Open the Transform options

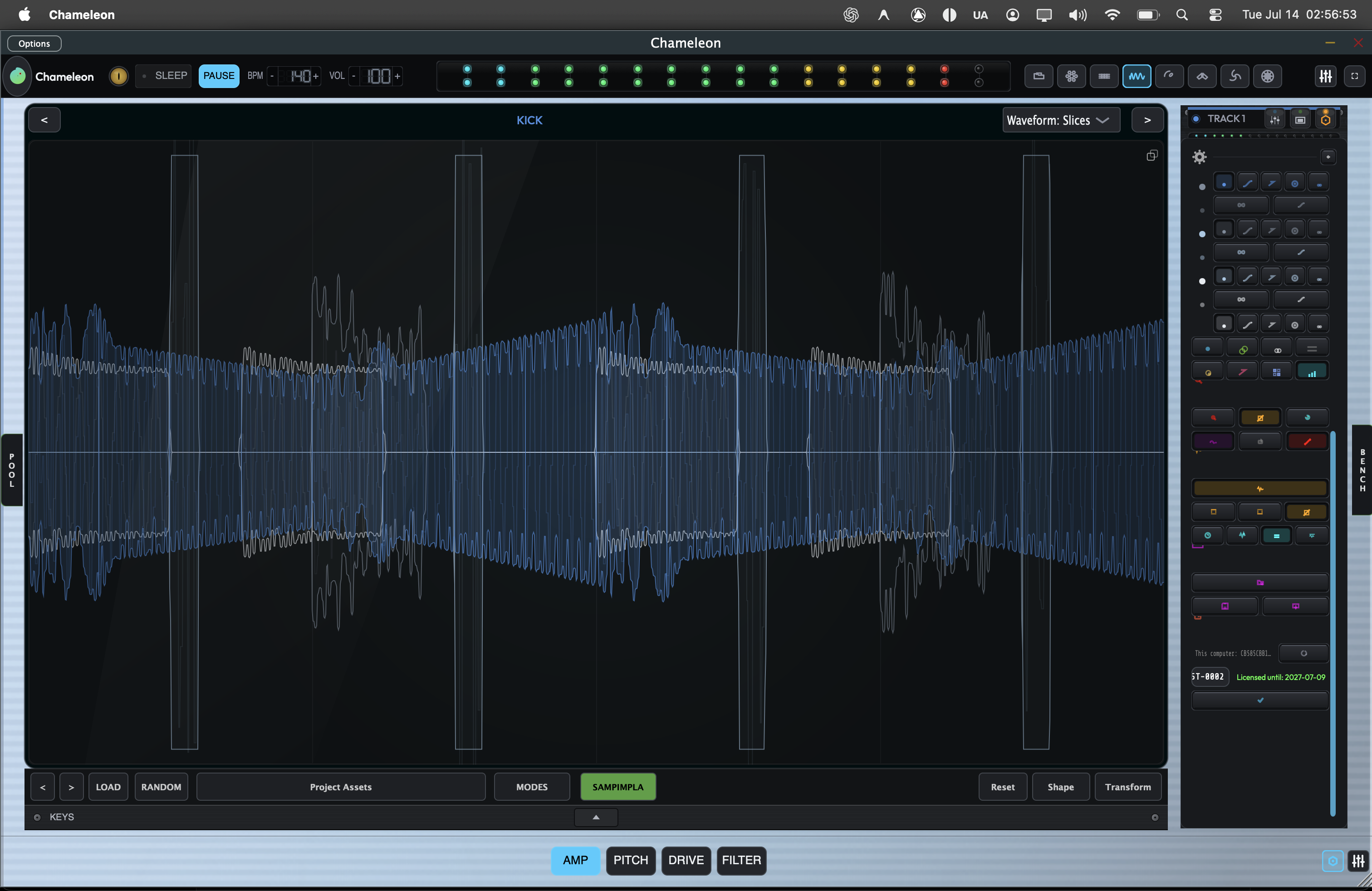point(1127,787)
